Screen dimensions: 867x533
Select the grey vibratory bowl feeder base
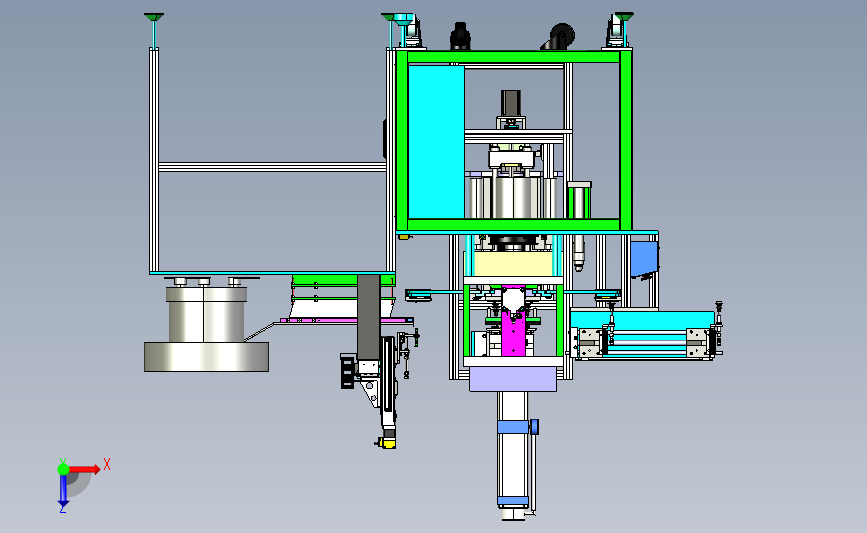point(206,357)
